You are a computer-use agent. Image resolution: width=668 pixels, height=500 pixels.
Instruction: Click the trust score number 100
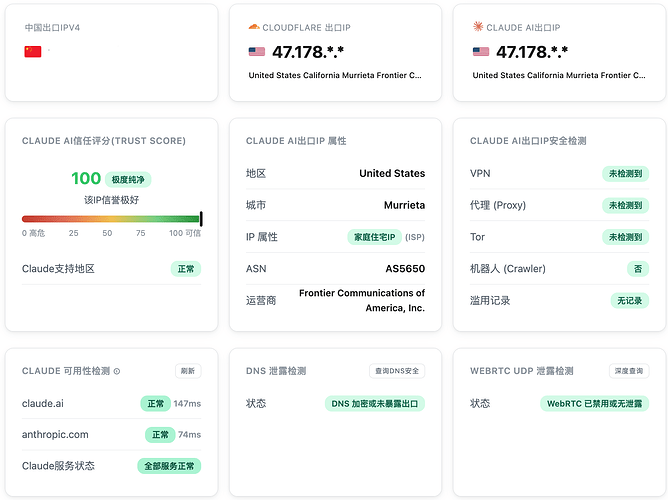click(x=86, y=178)
